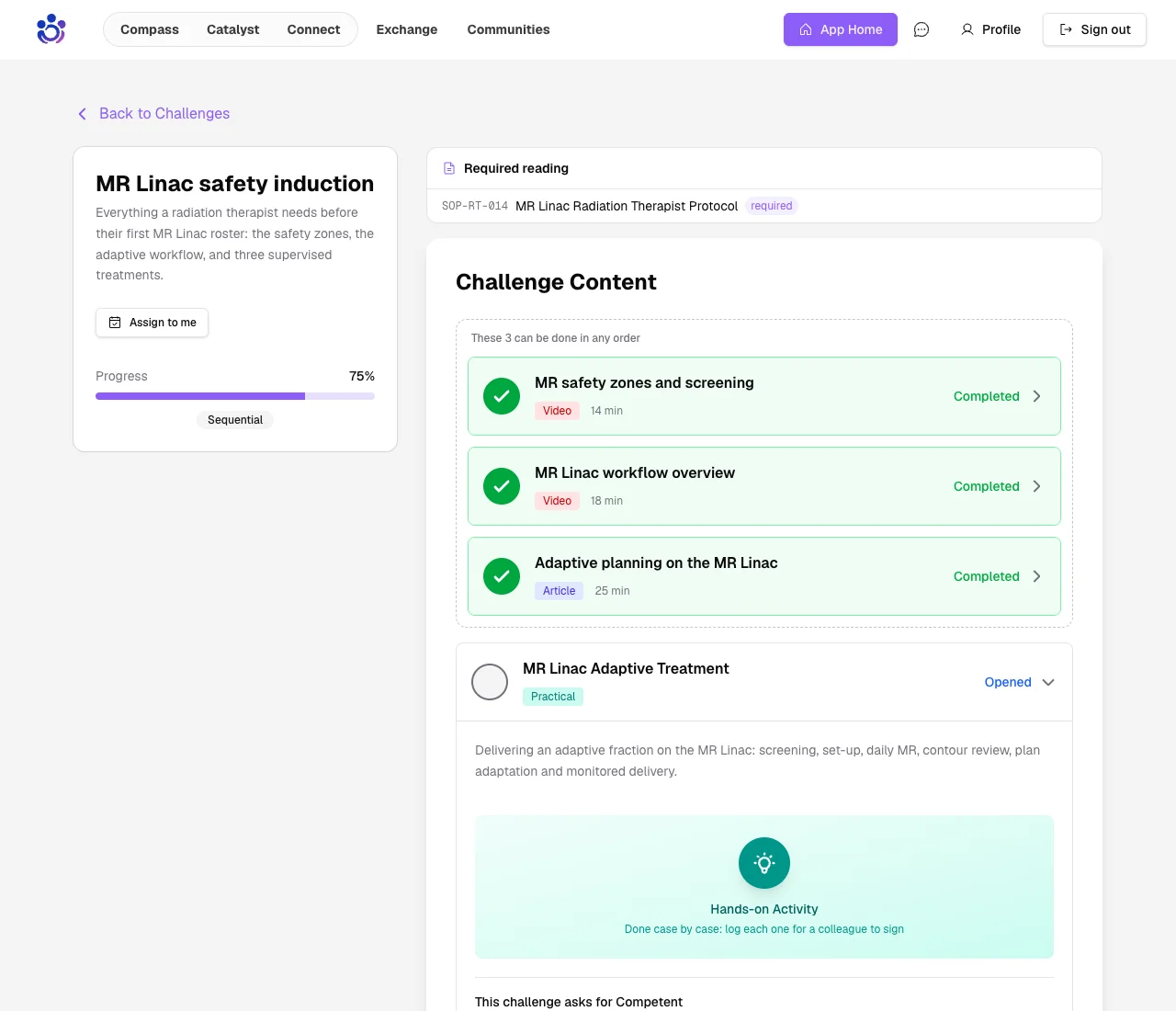
Task: Click the green checkmark for MR Linac workflow overview
Action: [502, 486]
